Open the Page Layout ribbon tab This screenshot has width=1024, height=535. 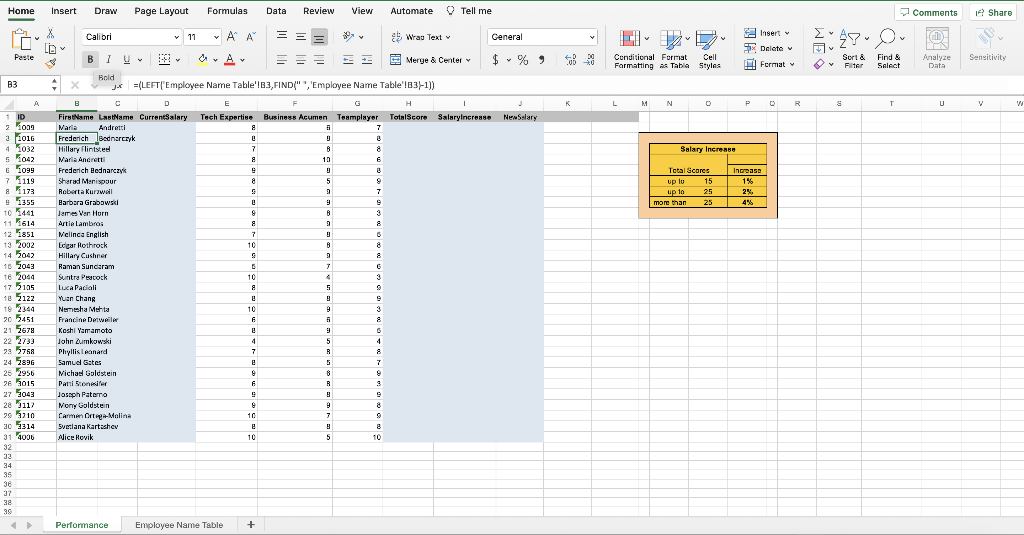161,11
